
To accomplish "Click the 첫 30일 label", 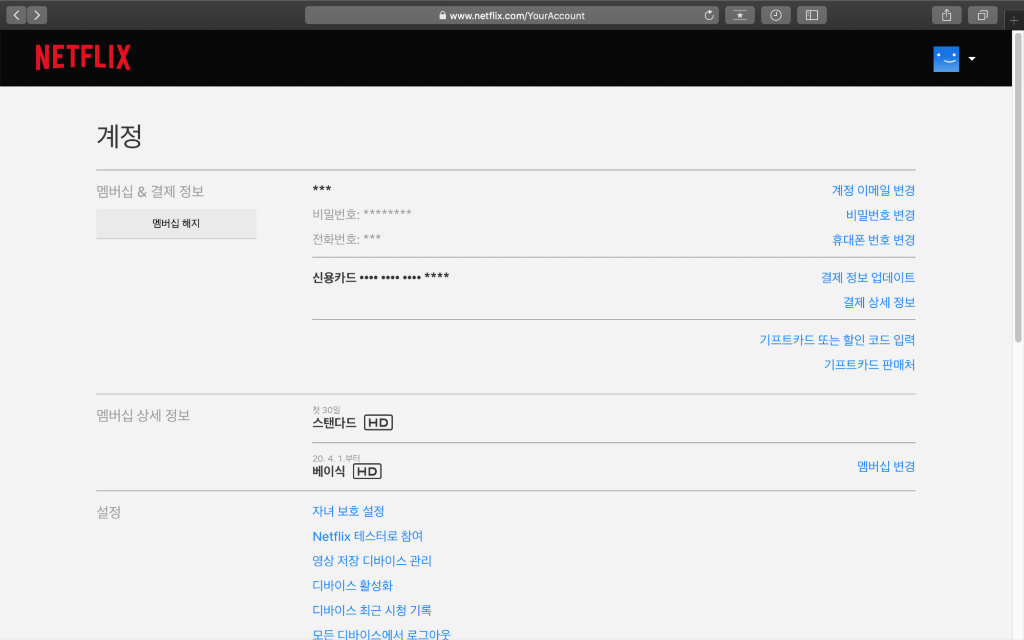I will coord(326,409).
